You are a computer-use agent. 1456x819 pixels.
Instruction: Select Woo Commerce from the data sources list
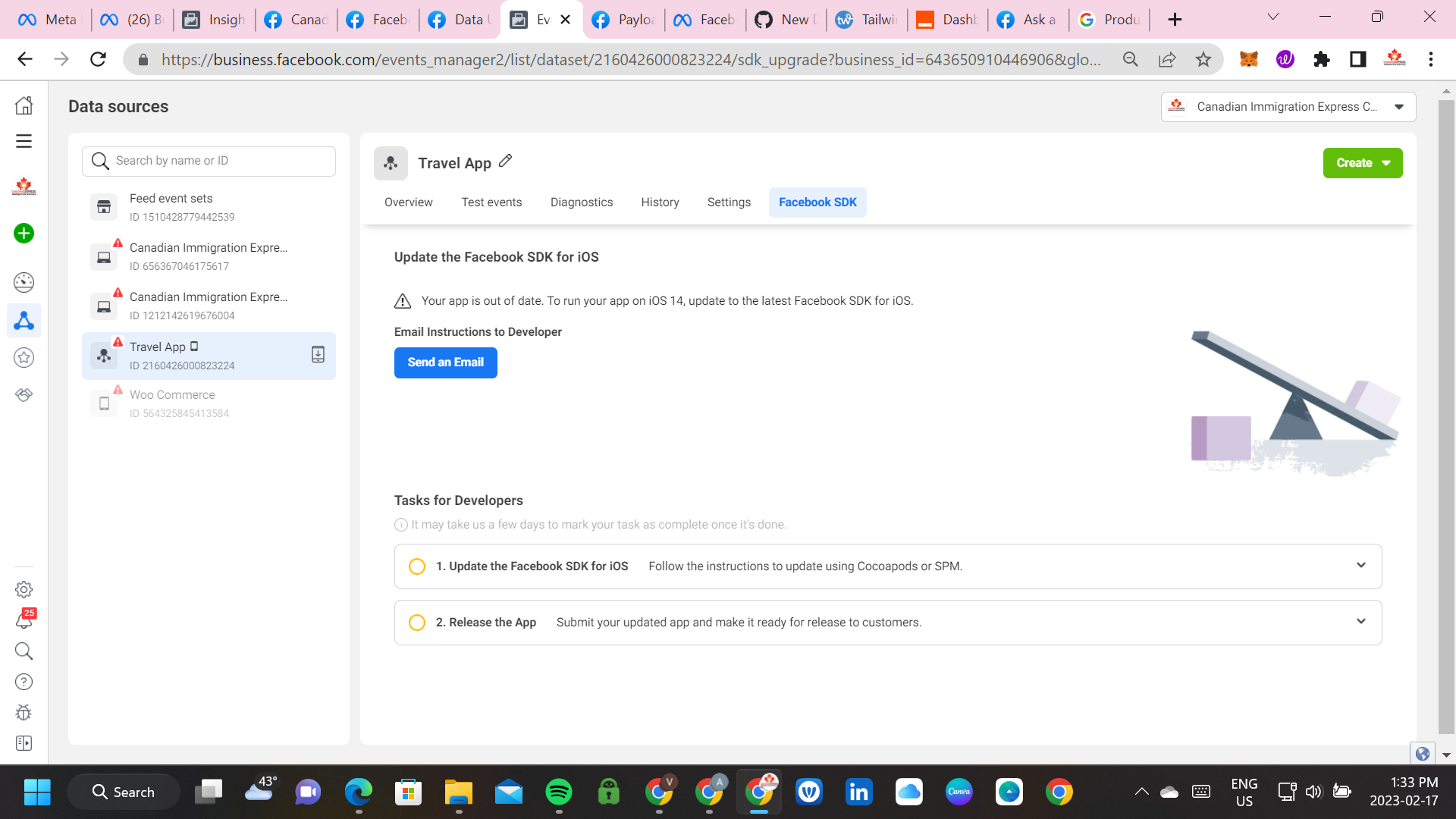pos(172,394)
